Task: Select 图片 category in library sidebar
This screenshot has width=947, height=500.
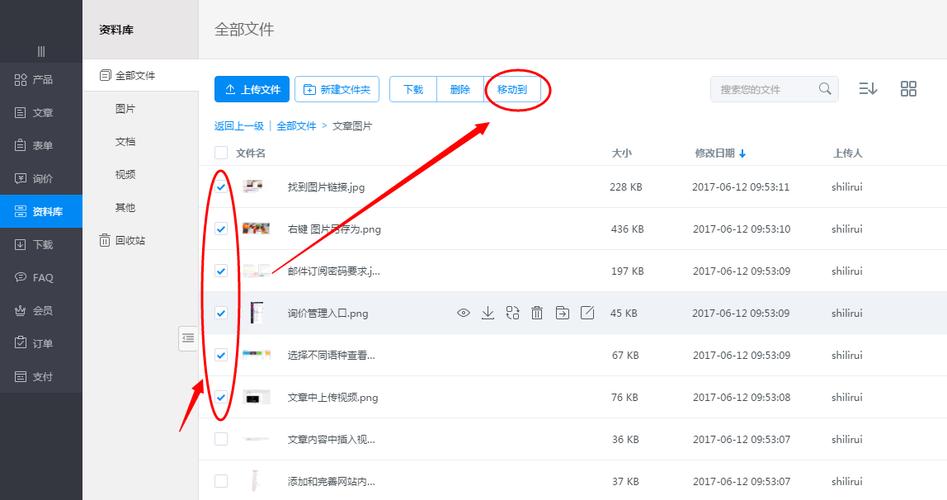Action: [x=125, y=109]
